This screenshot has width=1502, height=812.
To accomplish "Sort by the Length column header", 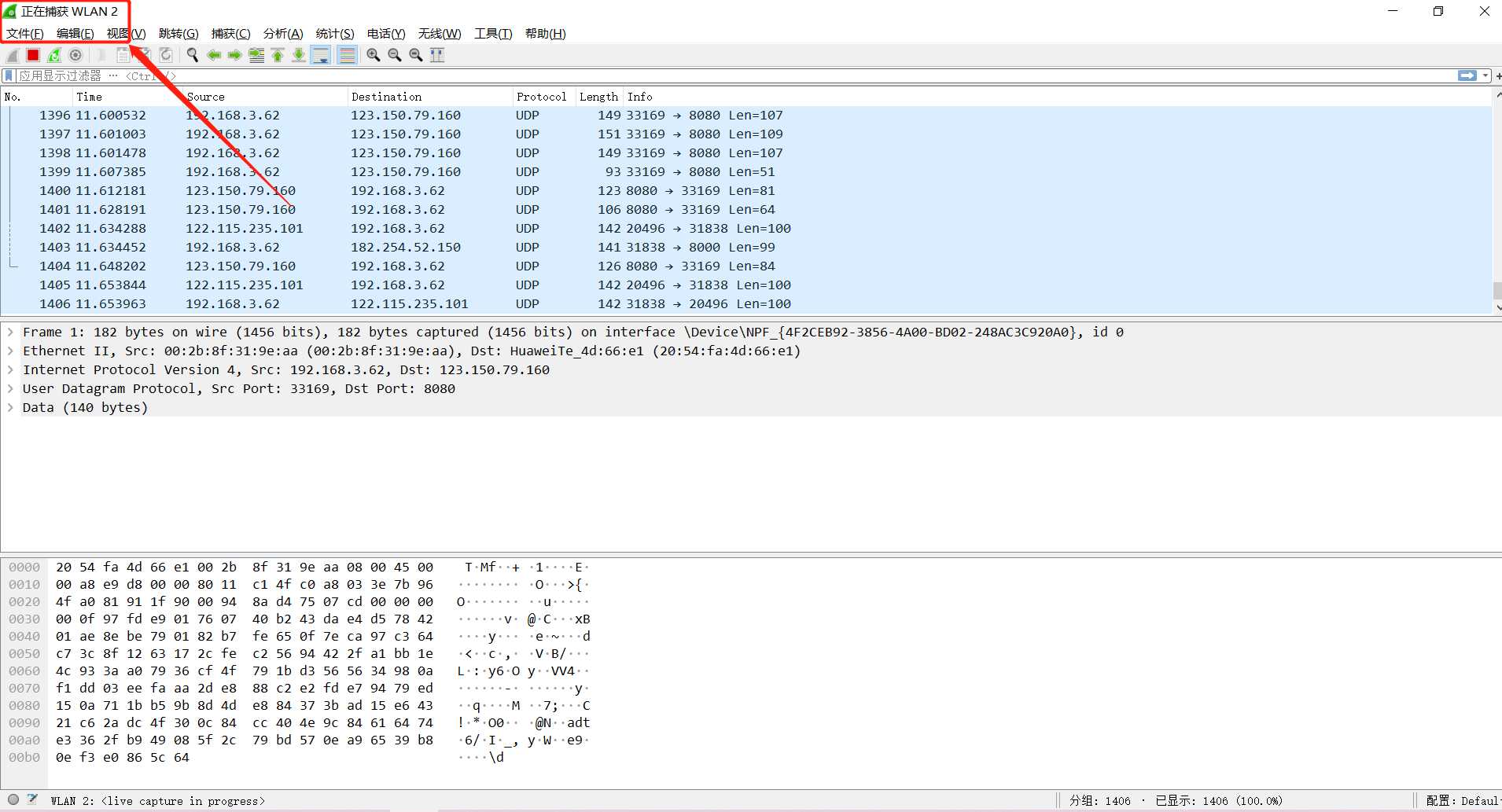I will pos(599,97).
